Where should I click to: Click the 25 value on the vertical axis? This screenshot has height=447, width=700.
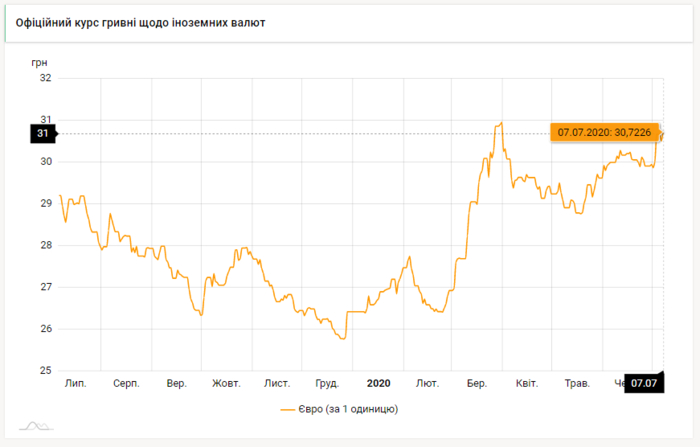[46, 371]
